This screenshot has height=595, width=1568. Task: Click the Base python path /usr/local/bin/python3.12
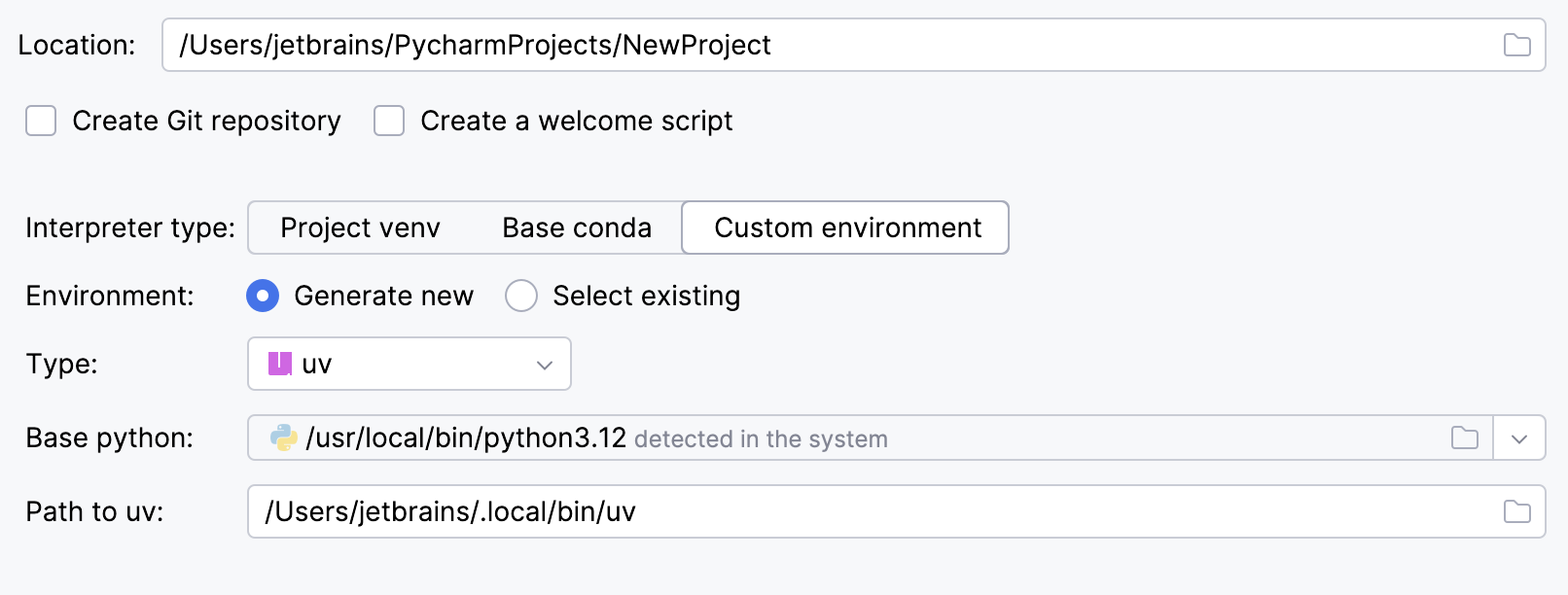[466, 437]
